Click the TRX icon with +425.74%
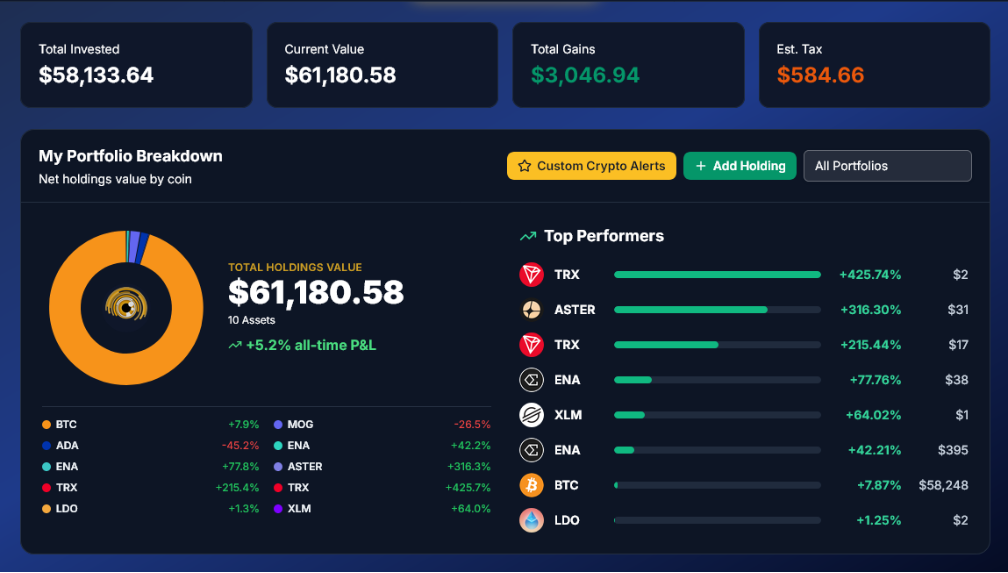Screen dimensions: 1008x573 pyautogui.click(x=531, y=275)
